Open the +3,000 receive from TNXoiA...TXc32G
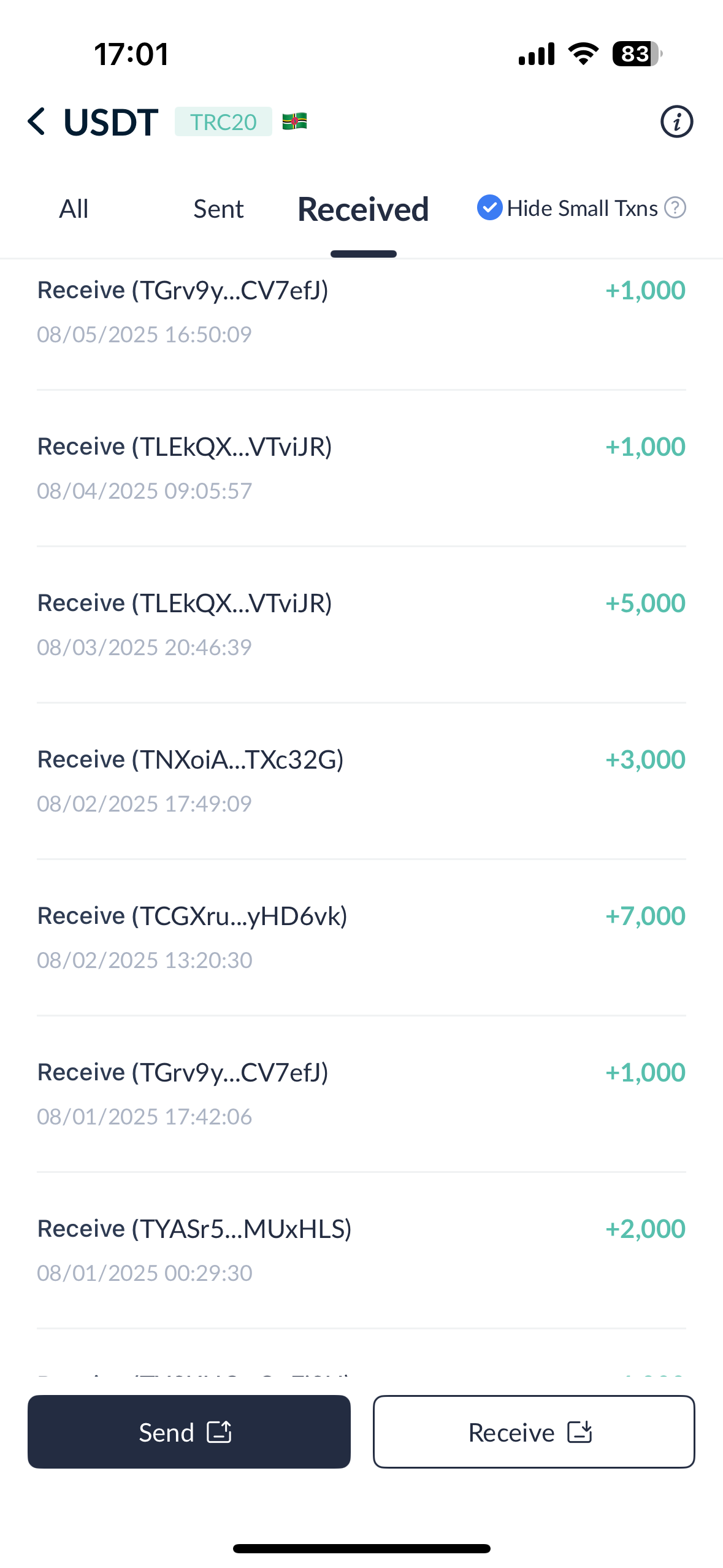 click(361, 780)
